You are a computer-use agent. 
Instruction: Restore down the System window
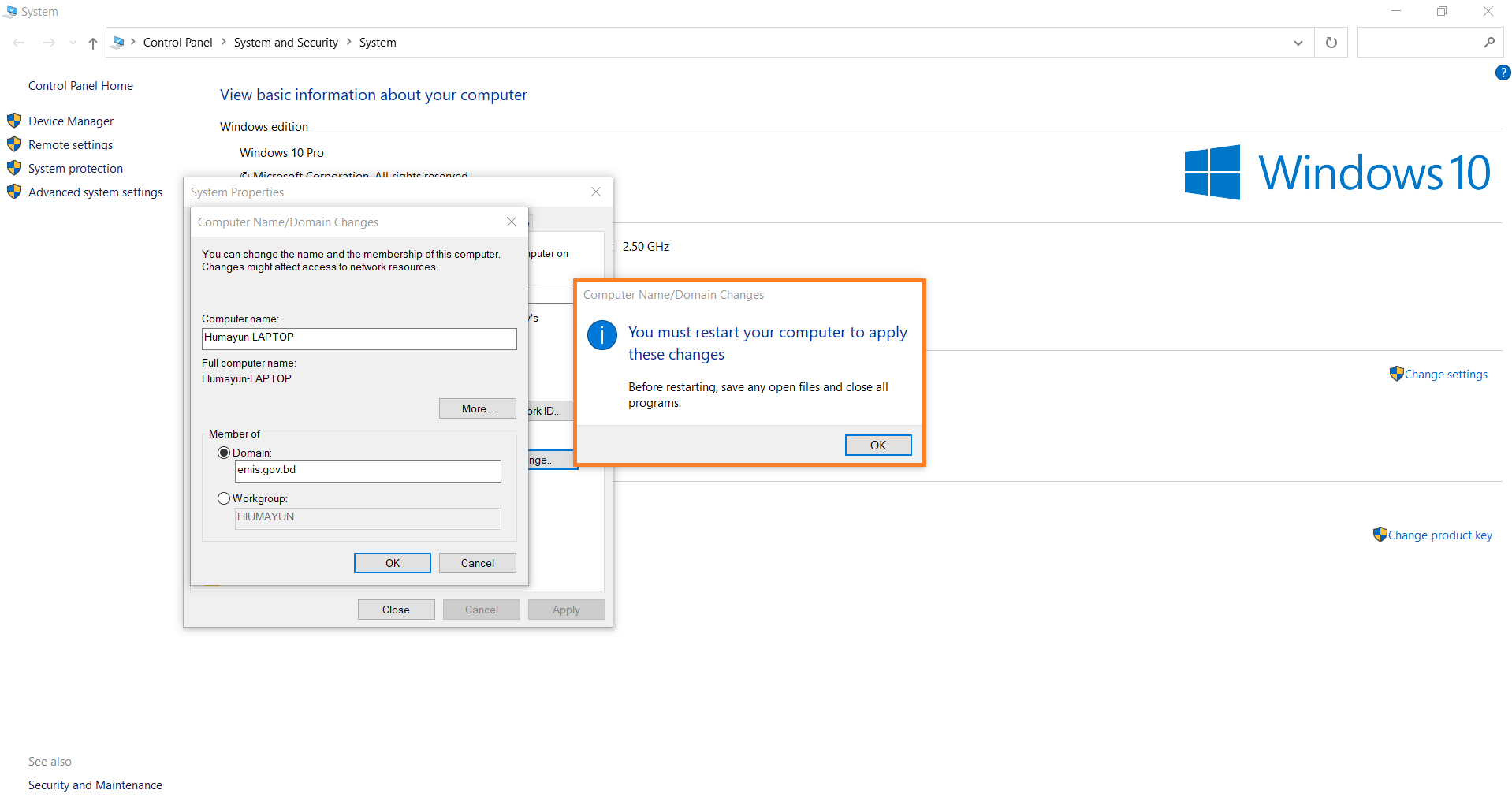click(1442, 11)
